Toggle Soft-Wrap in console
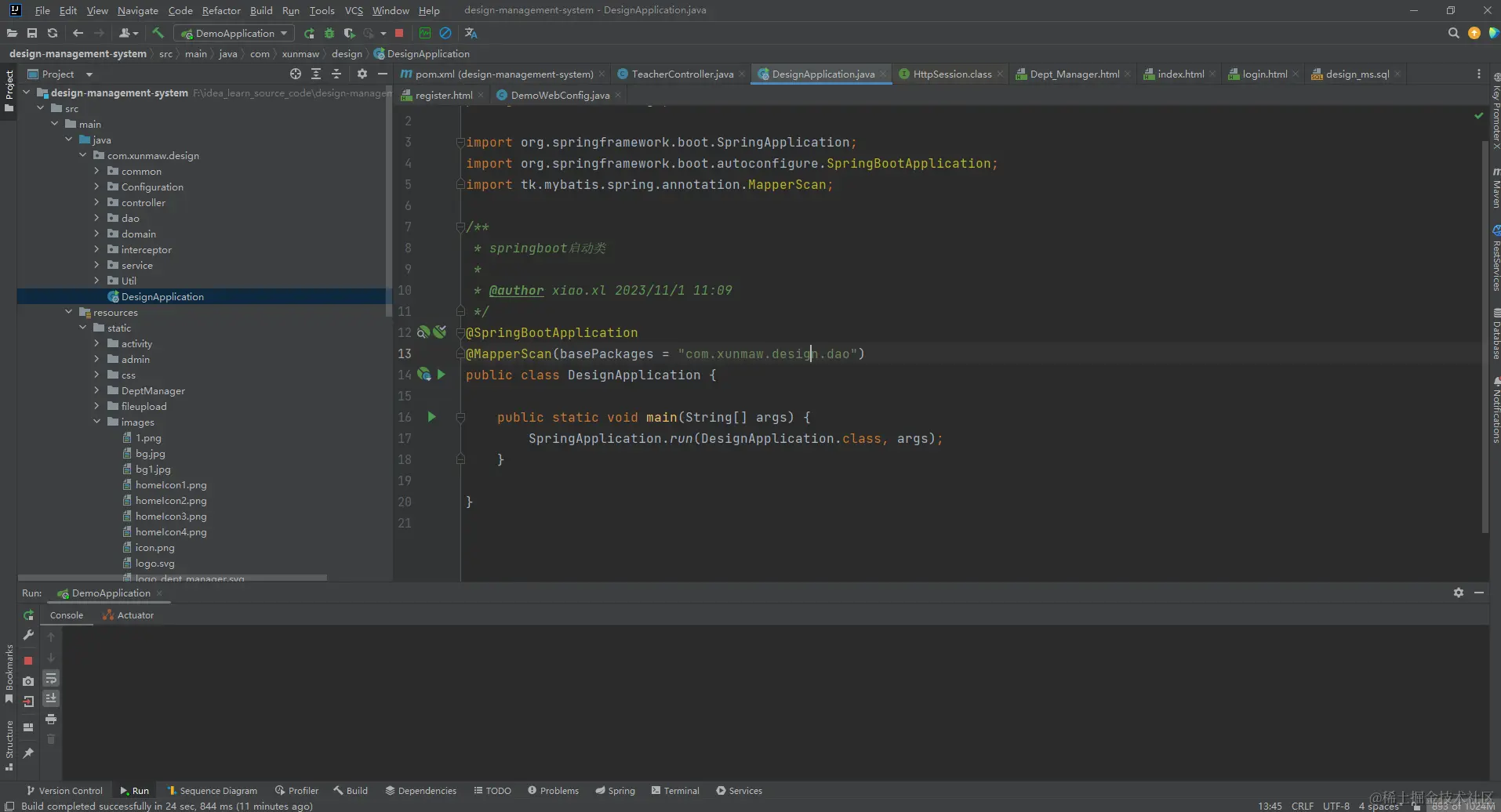The height and width of the screenshot is (812, 1501). click(51, 678)
